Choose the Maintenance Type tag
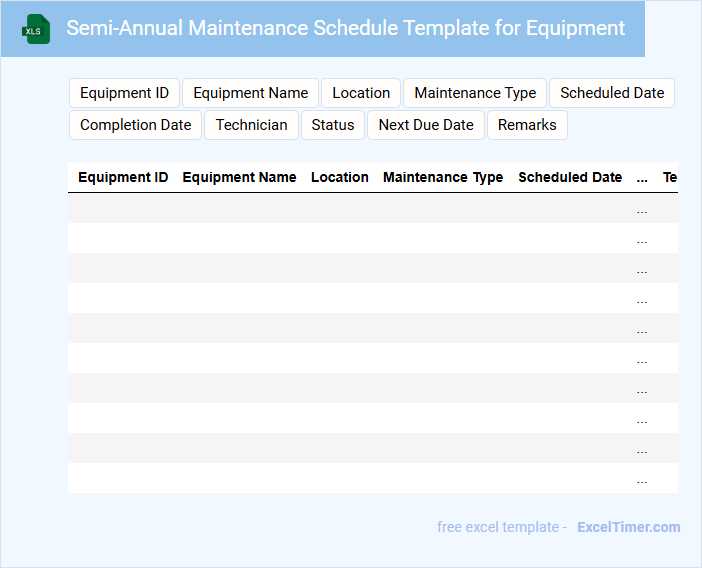 click(x=475, y=93)
